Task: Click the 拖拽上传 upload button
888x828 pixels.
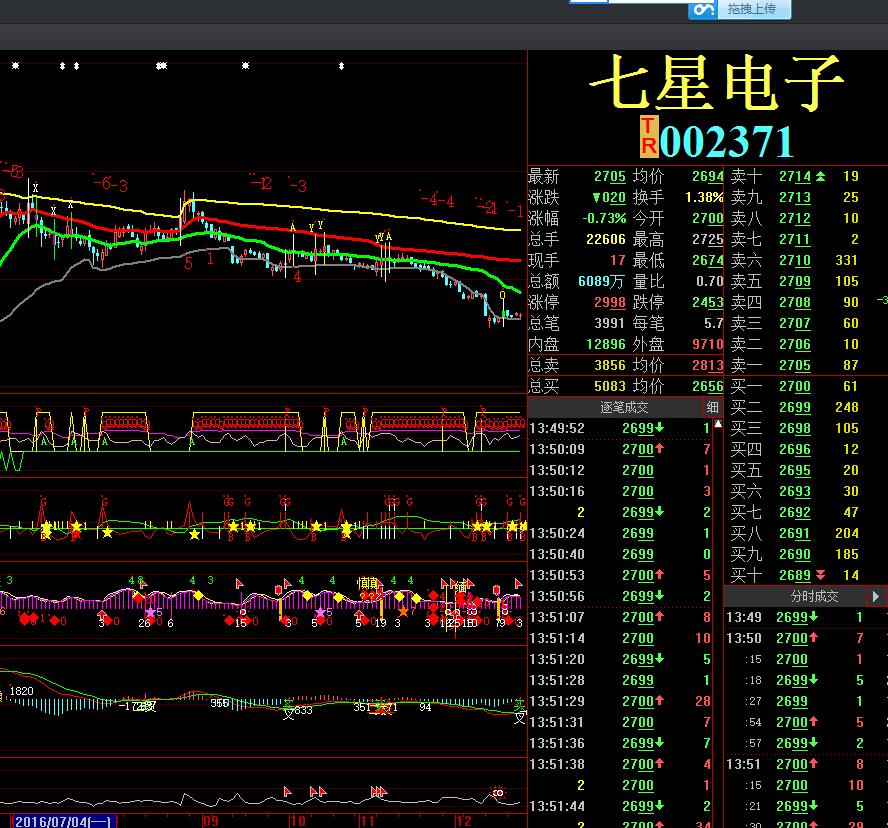Action: [752, 8]
